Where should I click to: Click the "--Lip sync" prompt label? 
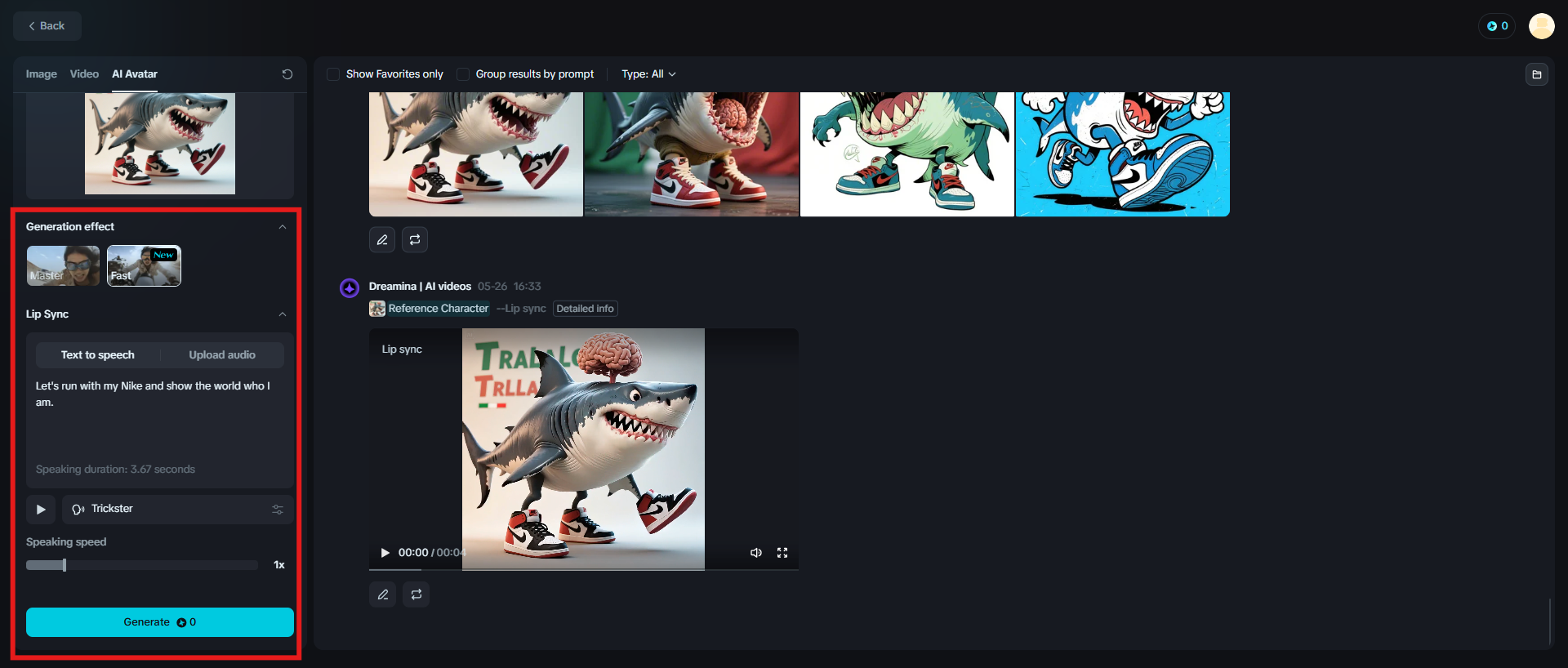coord(521,309)
